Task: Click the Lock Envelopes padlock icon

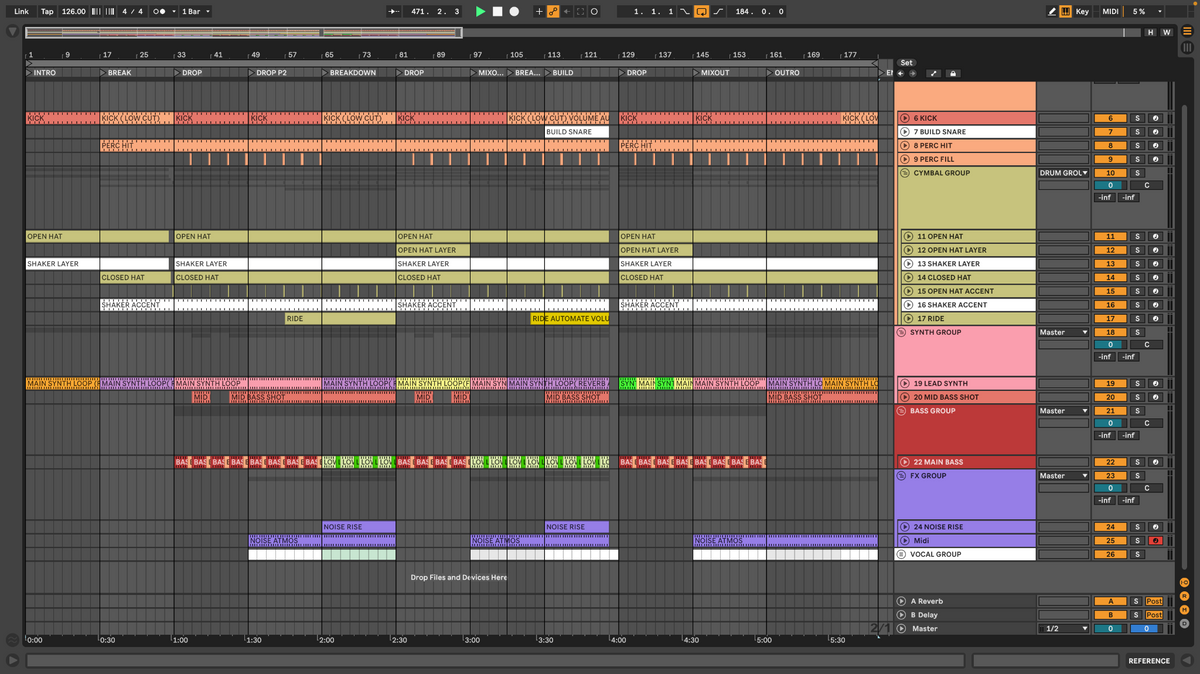Action: (x=952, y=73)
